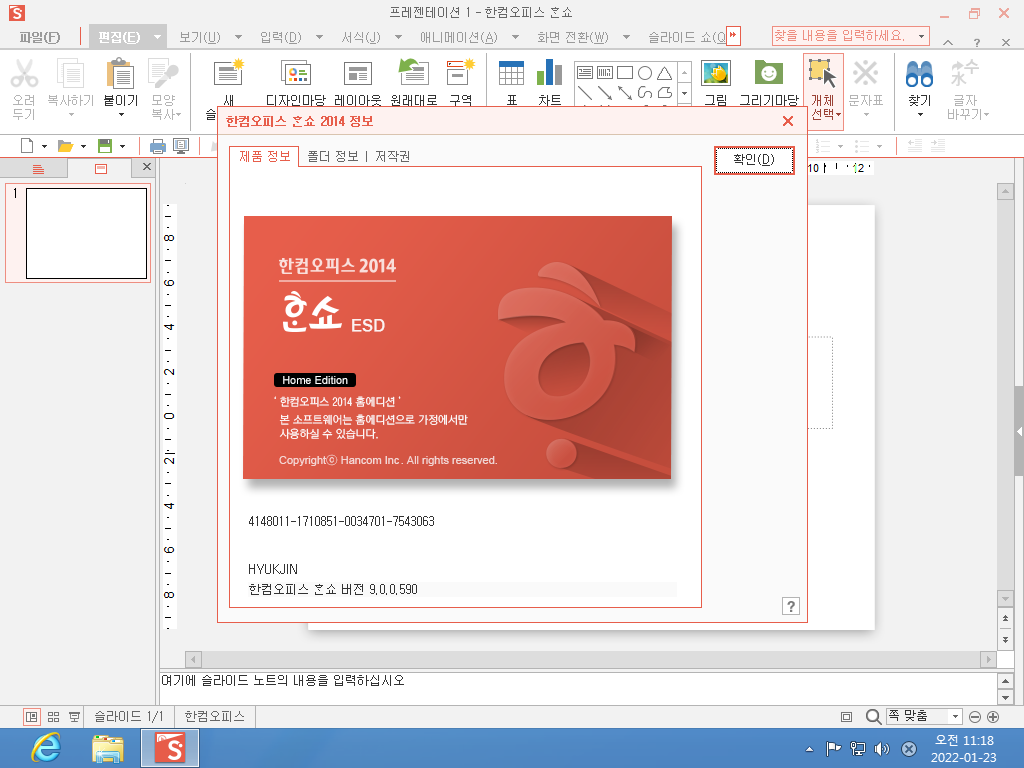Open the zoom level 쪽 맞춤 combo box
Image resolution: width=1024 pixels, height=768 pixels.
tap(923, 716)
